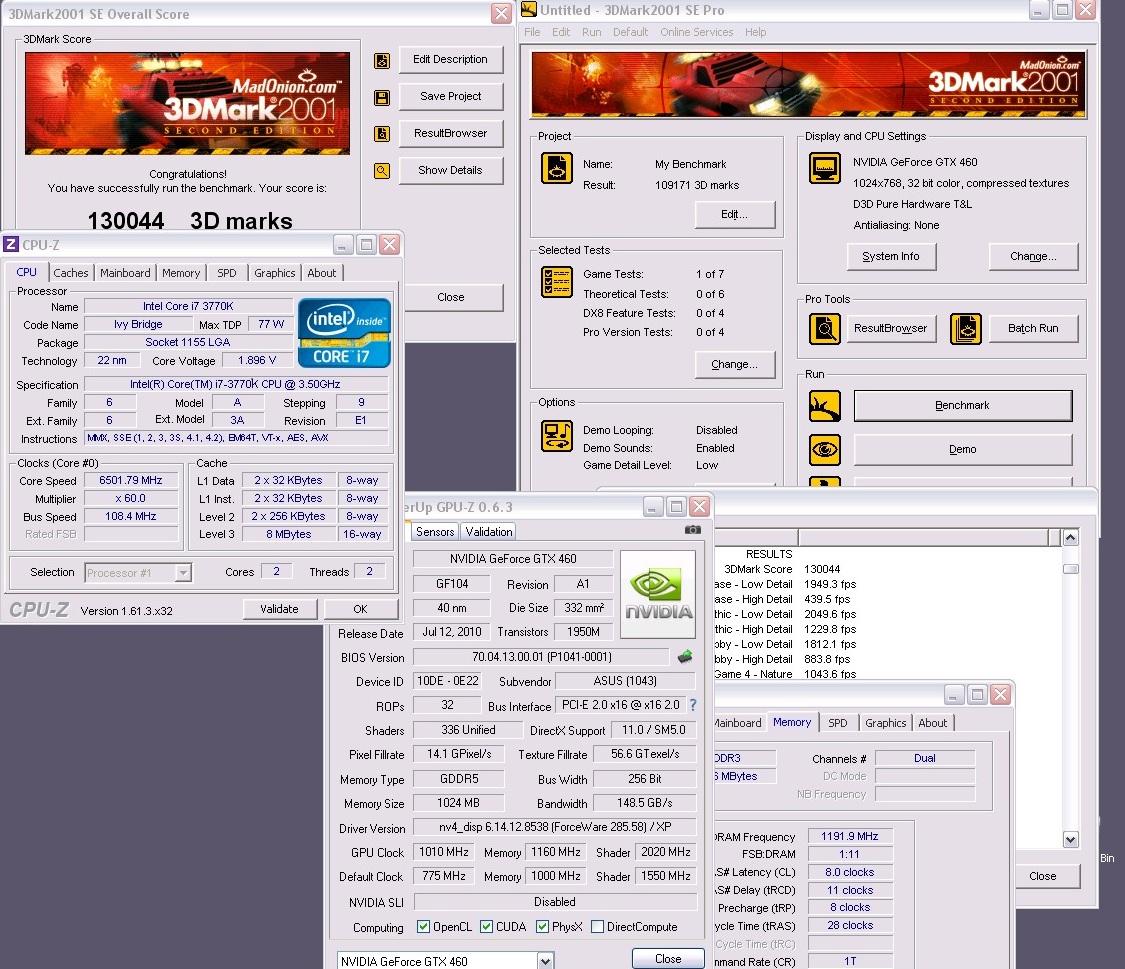Click the Intel Core i7 logo in CPU-Z
The width and height of the screenshot is (1125, 969).
click(x=344, y=333)
